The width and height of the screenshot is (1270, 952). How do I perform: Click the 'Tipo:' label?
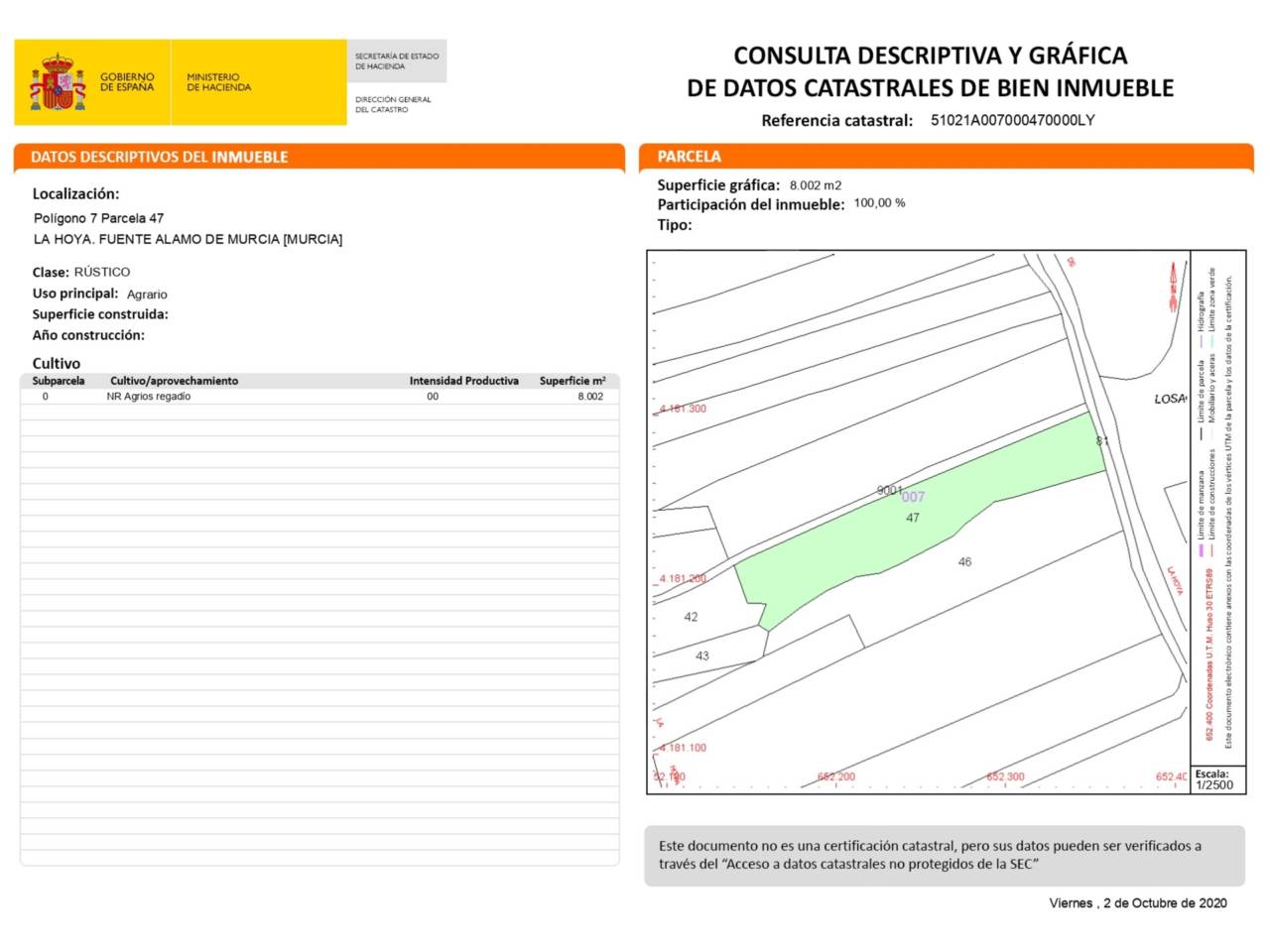point(675,225)
